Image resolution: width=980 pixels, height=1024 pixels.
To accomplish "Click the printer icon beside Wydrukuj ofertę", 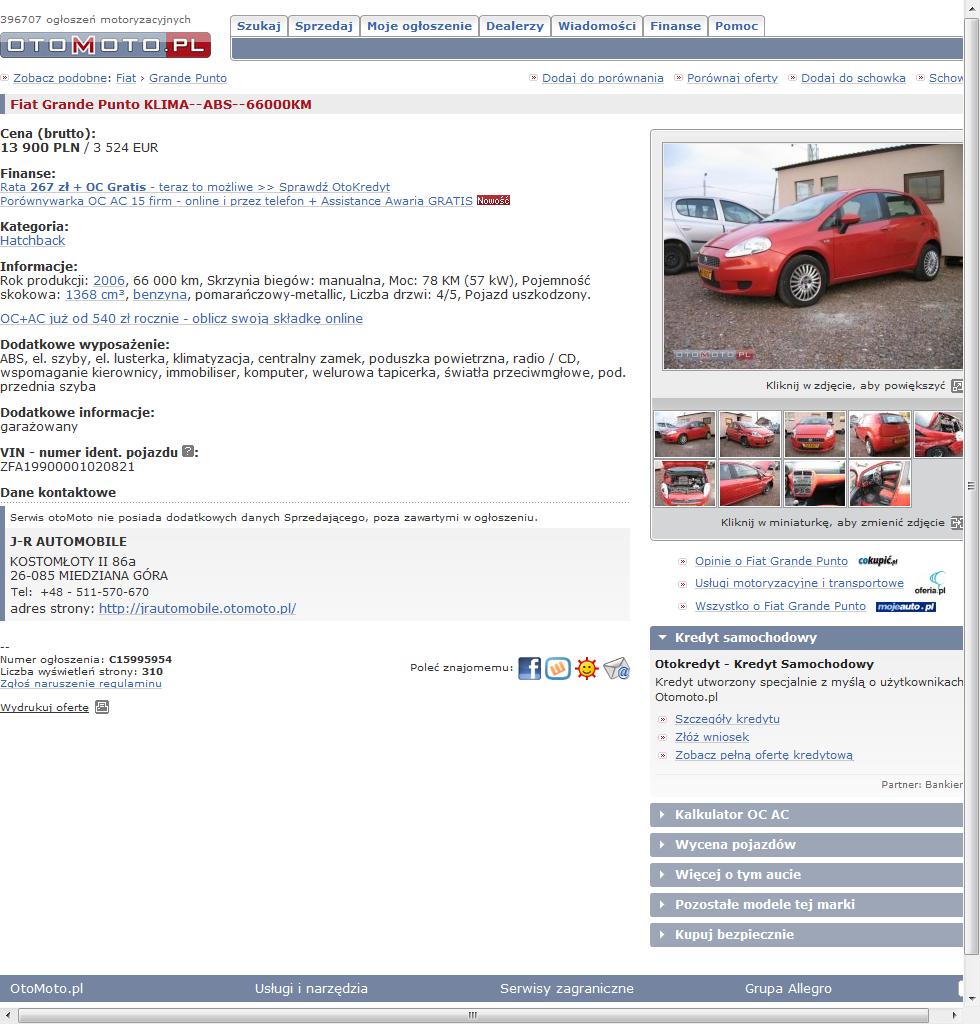I will click(x=102, y=707).
